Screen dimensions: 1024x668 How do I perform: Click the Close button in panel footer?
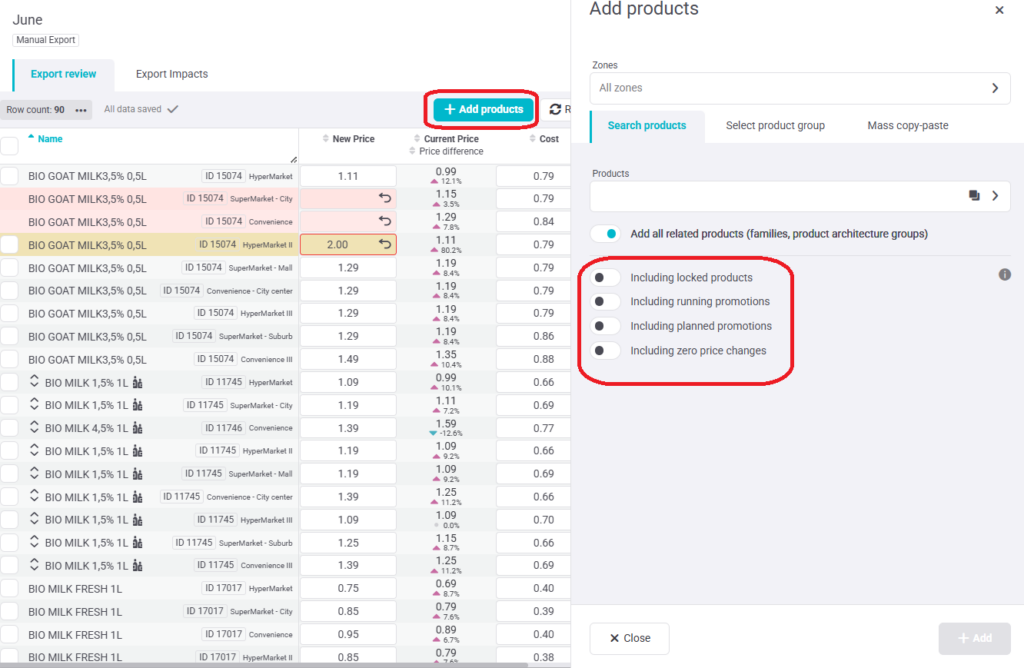coord(630,638)
